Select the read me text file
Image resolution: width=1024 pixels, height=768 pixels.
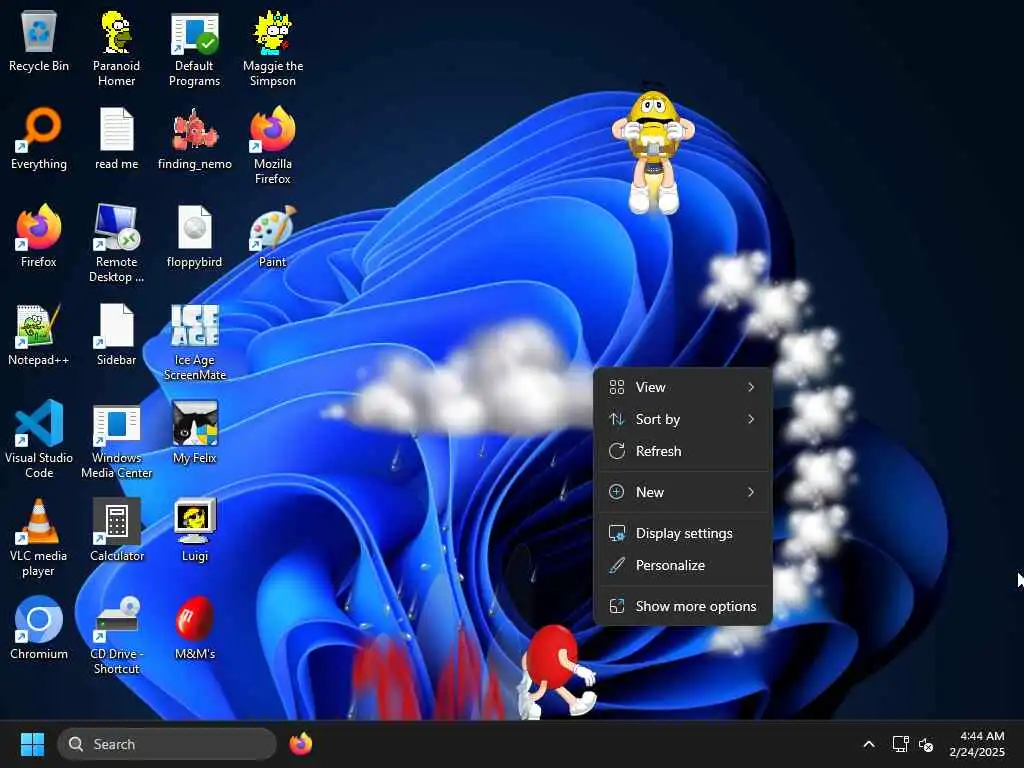click(x=116, y=139)
